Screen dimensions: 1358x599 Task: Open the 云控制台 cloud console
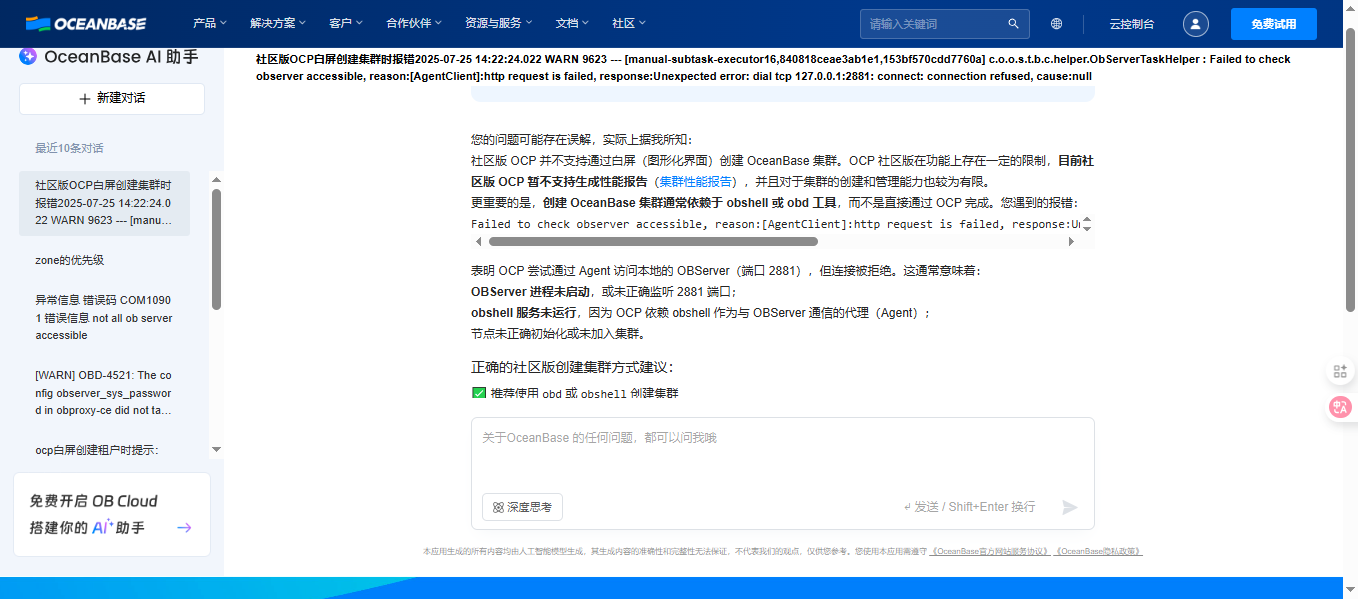[1132, 24]
